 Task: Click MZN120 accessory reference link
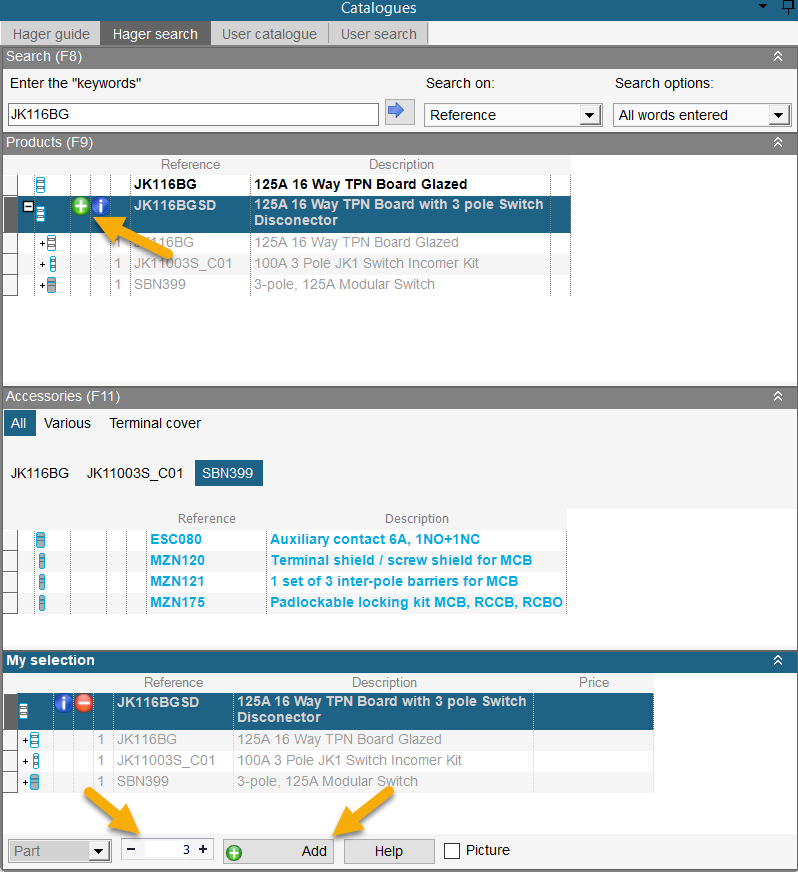(177, 561)
